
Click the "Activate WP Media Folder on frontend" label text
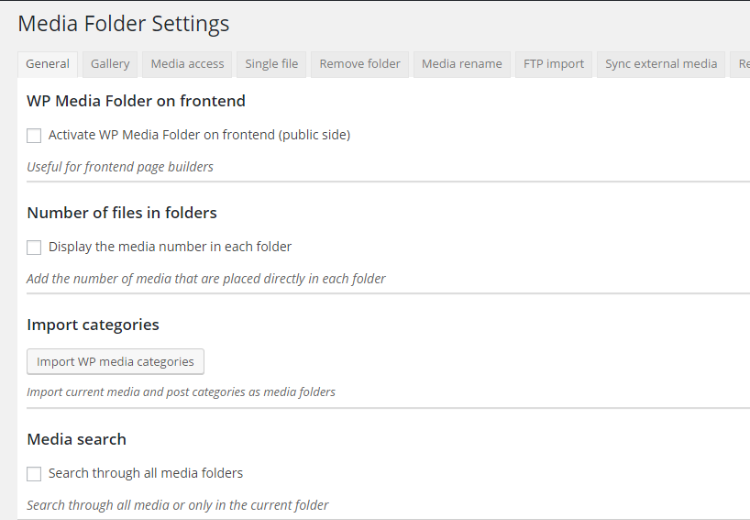coord(199,135)
